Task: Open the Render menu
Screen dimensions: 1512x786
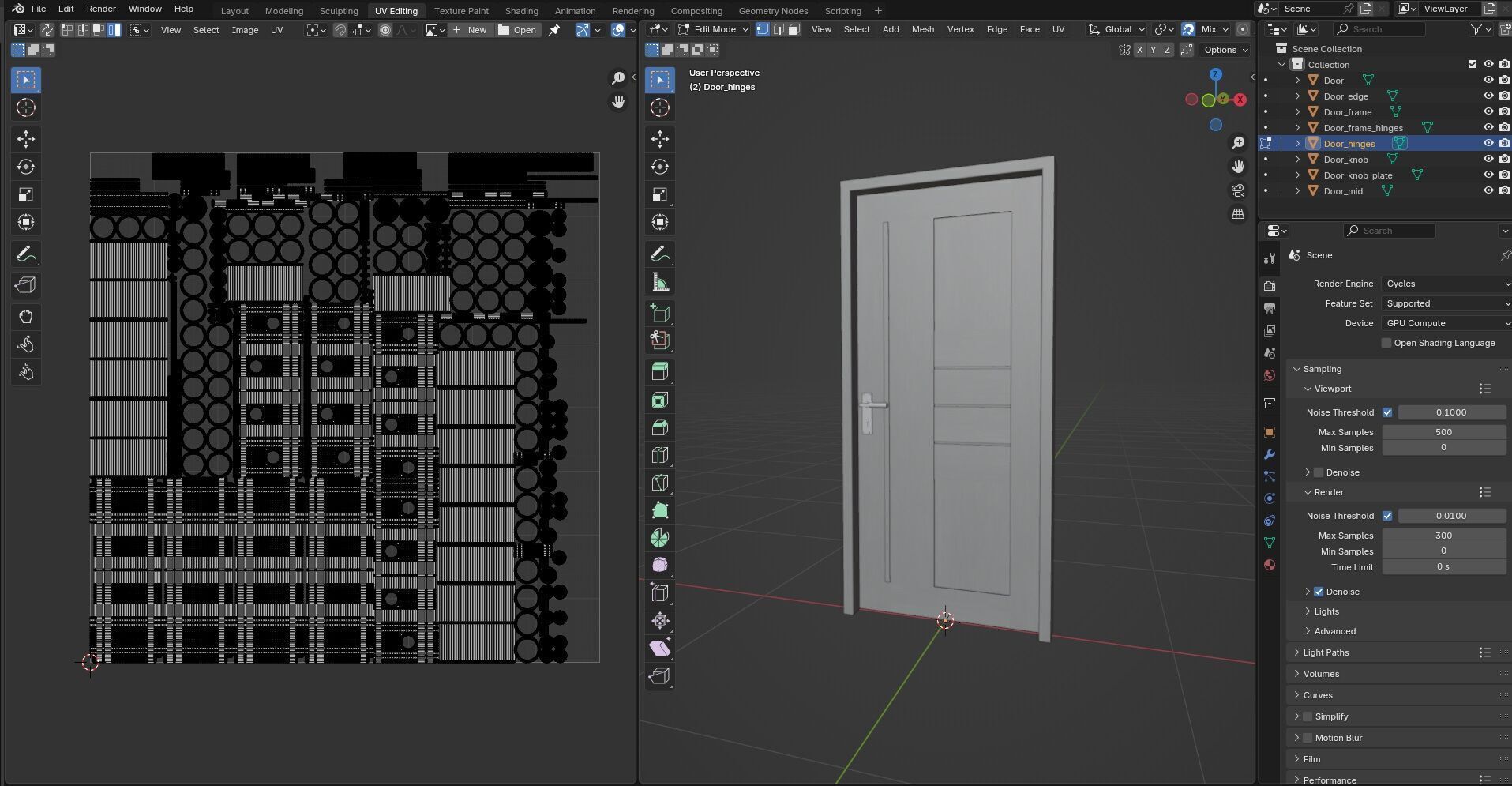Action: [x=101, y=9]
